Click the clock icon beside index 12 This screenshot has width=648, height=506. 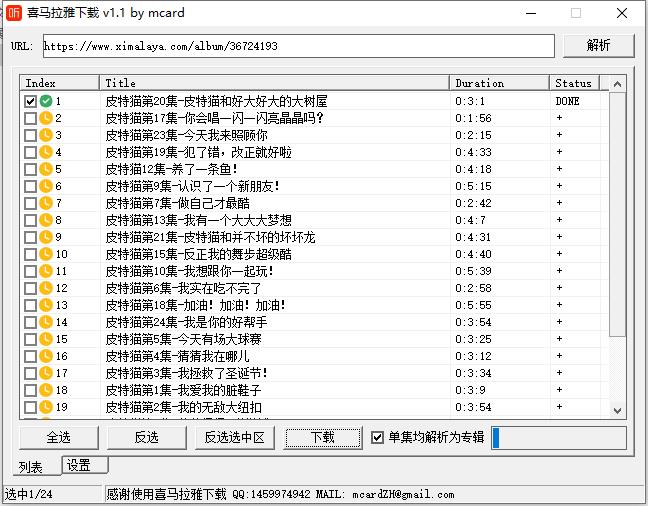point(46,288)
